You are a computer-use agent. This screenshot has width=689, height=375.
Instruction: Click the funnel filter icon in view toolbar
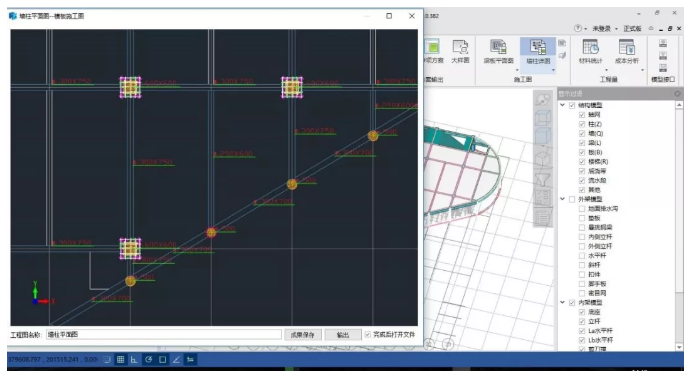543,179
